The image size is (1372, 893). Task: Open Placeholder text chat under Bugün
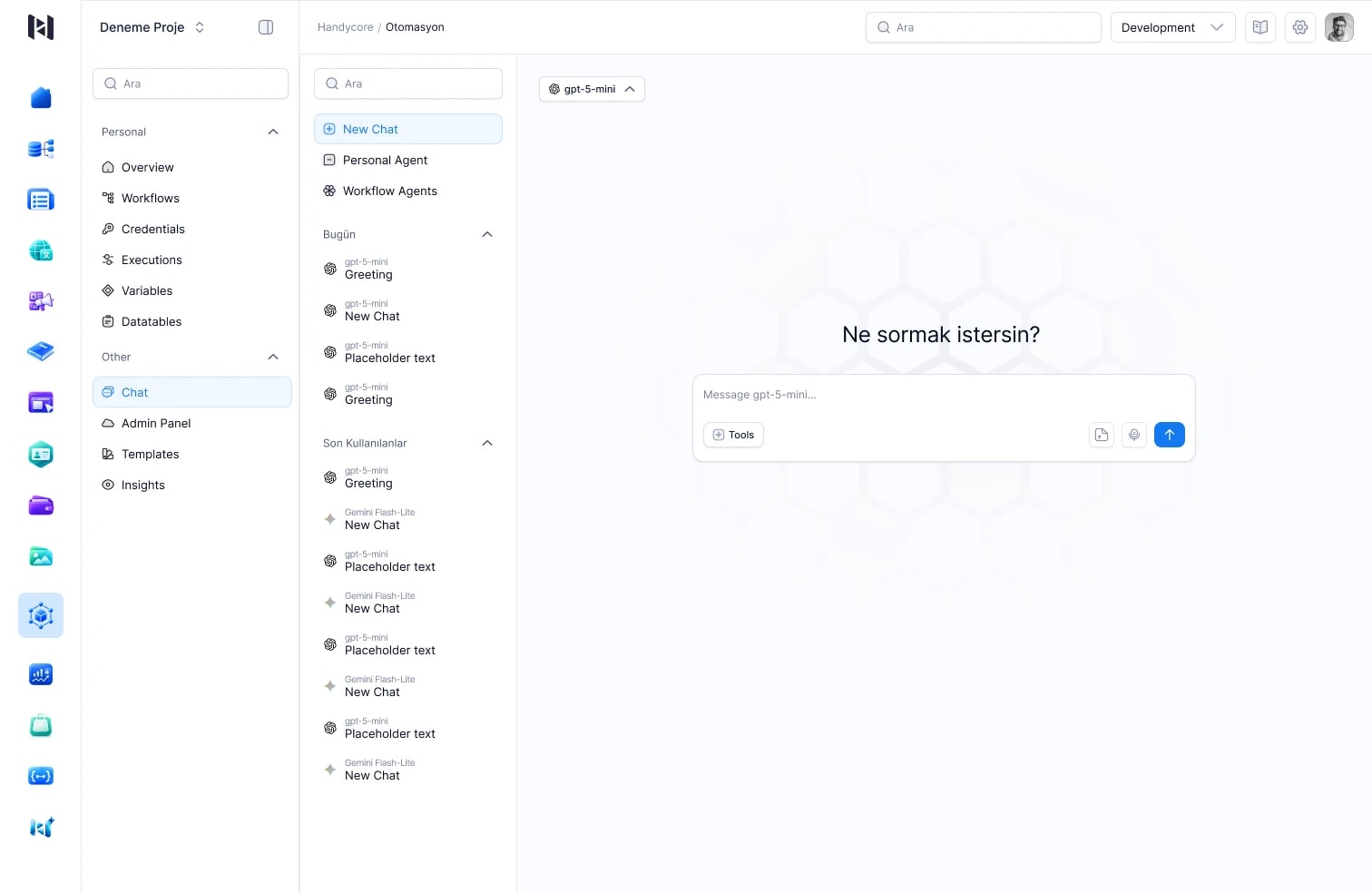408,352
